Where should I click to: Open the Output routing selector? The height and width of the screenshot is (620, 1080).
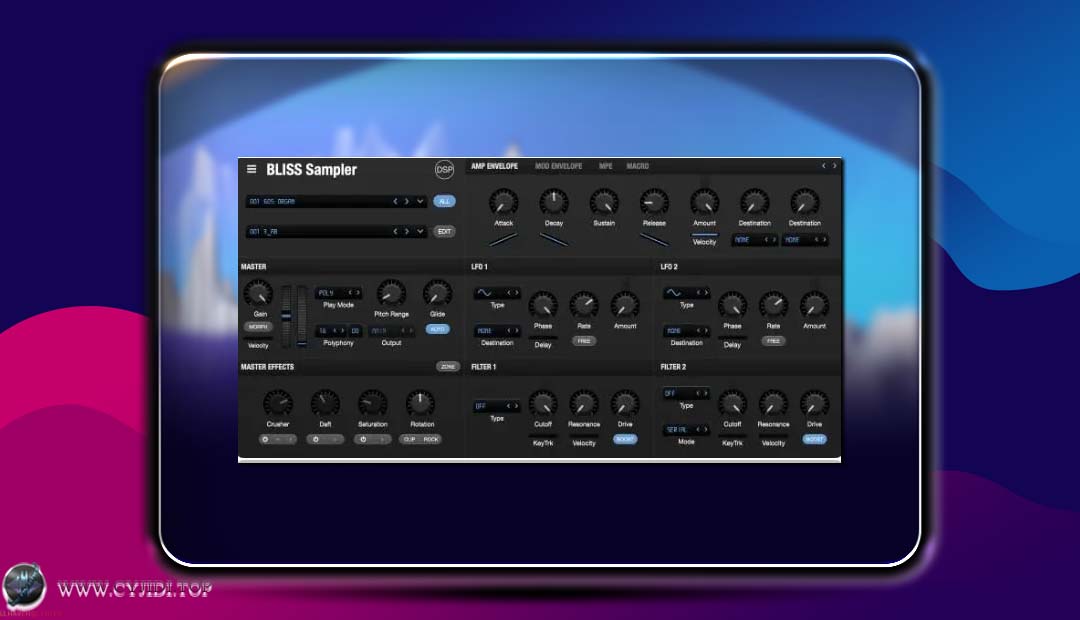392,331
